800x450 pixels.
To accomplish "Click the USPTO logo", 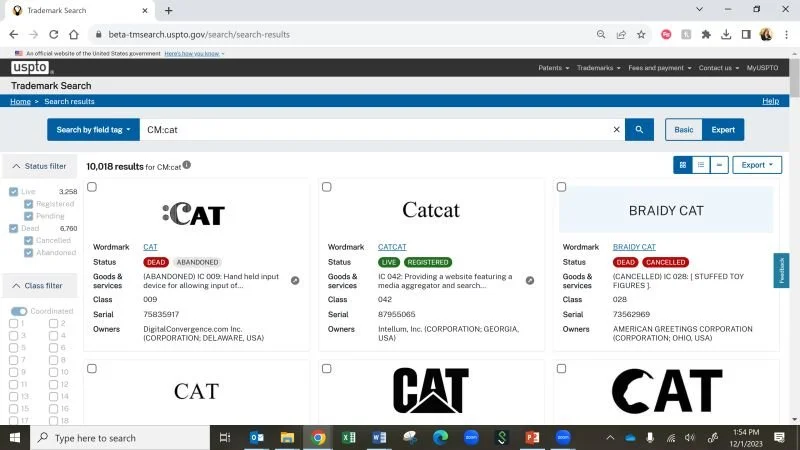I will point(30,67).
